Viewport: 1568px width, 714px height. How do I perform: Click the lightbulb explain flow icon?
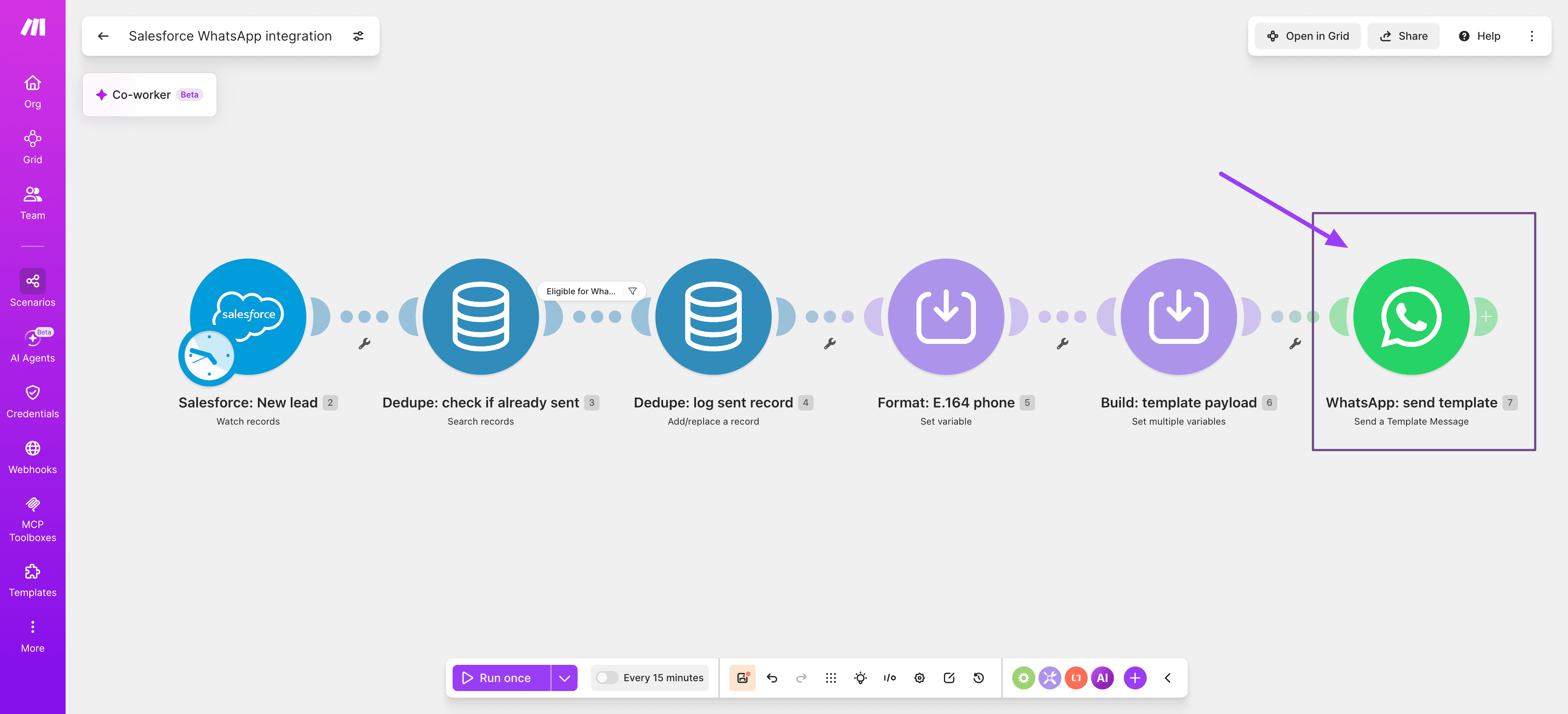(x=860, y=678)
